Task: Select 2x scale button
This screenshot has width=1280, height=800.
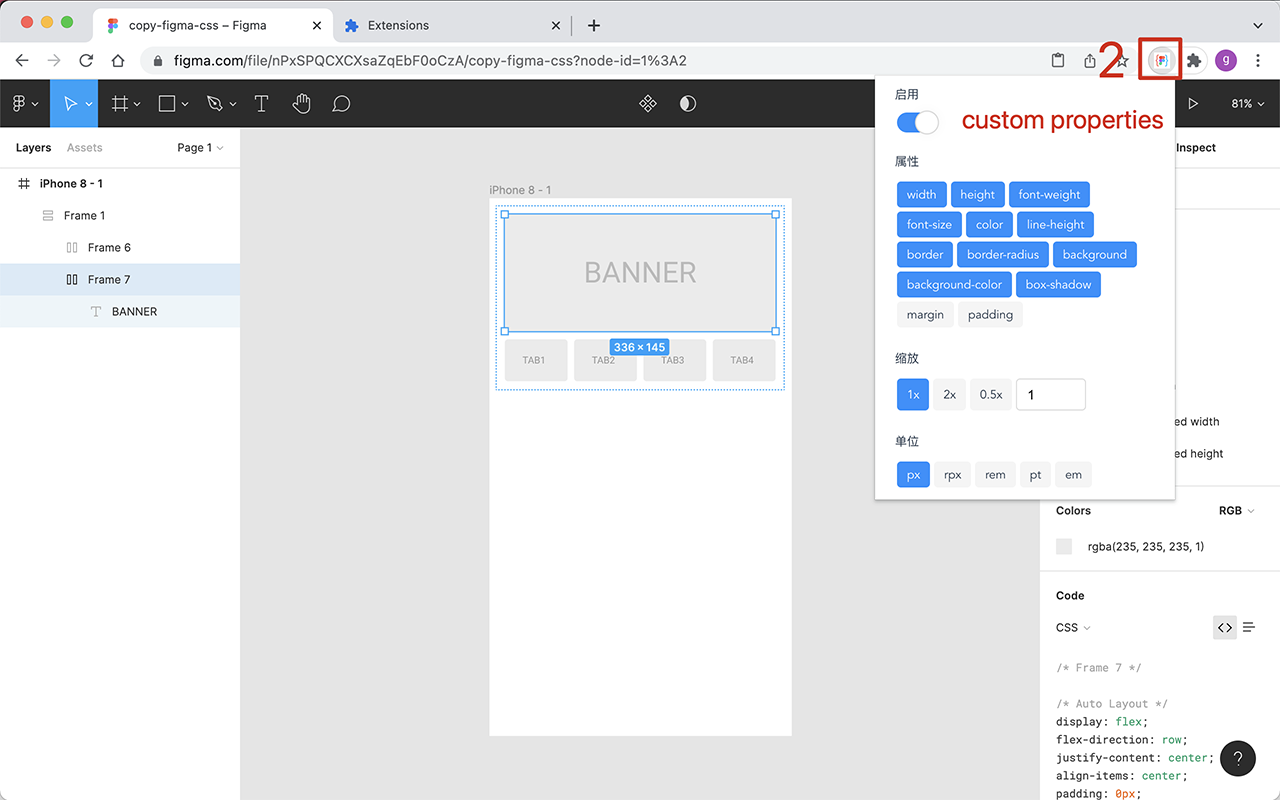Action: [x=949, y=394]
